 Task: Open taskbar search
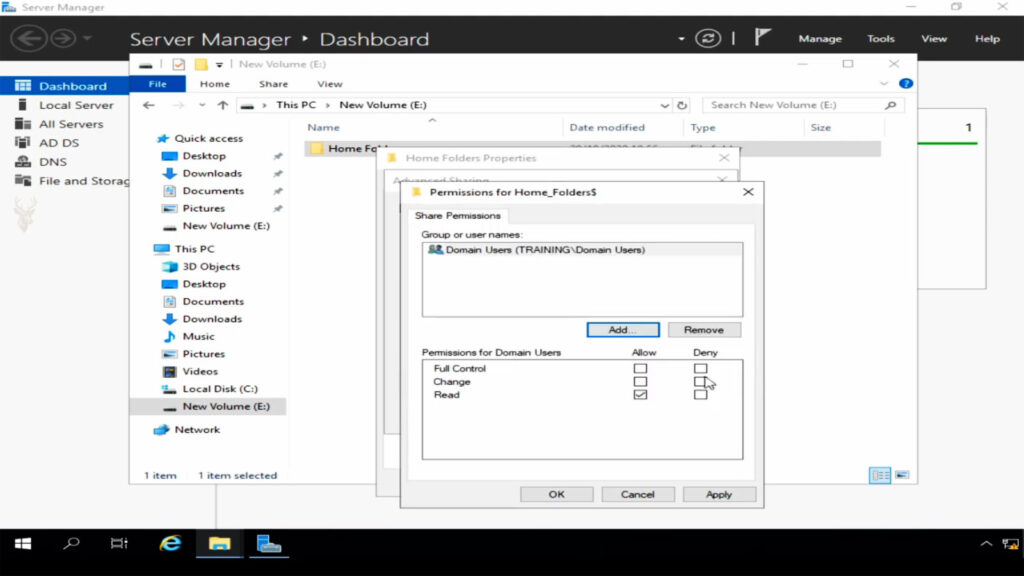[71, 544]
